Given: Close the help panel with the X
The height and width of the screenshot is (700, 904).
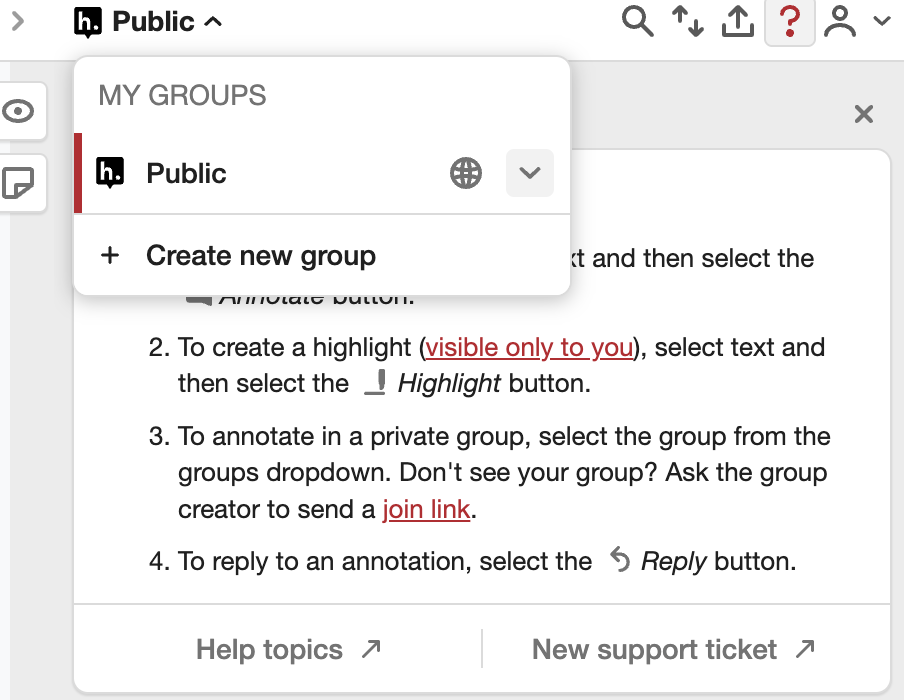Looking at the screenshot, I should 863,114.
